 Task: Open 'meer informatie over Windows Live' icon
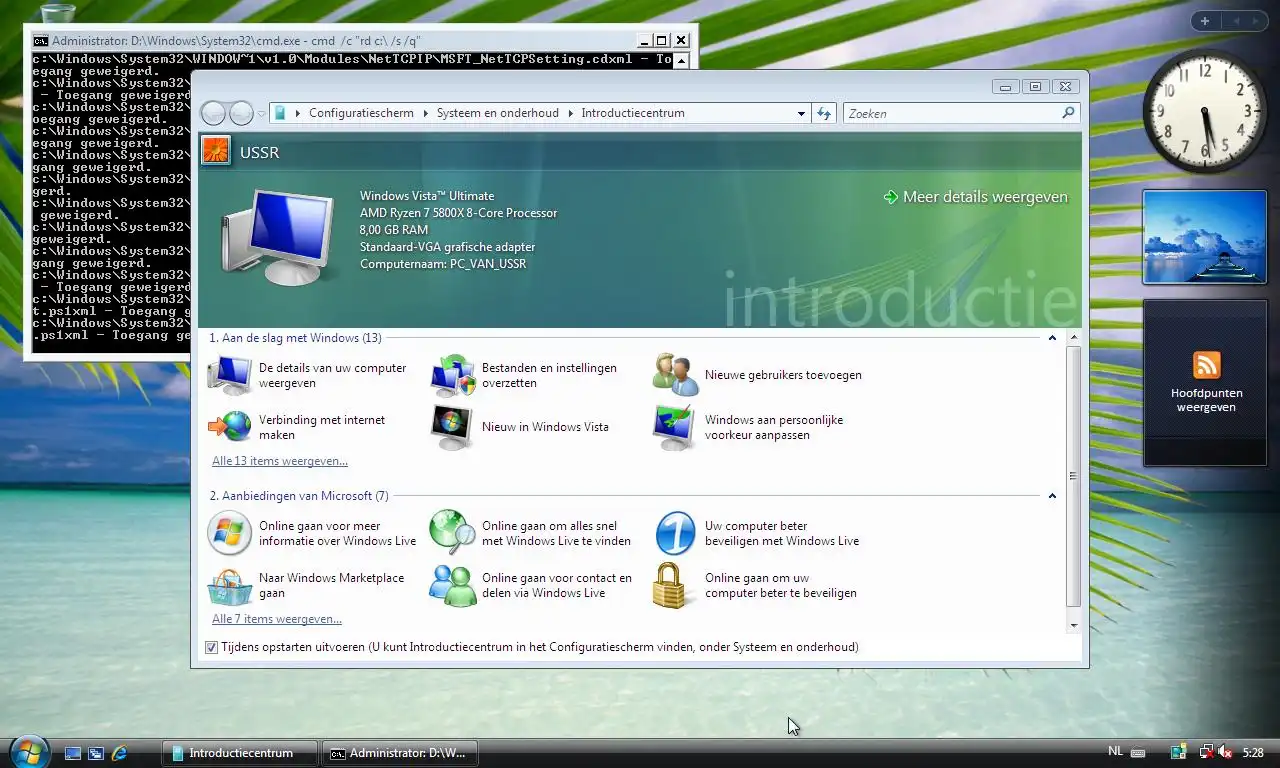tap(230, 533)
